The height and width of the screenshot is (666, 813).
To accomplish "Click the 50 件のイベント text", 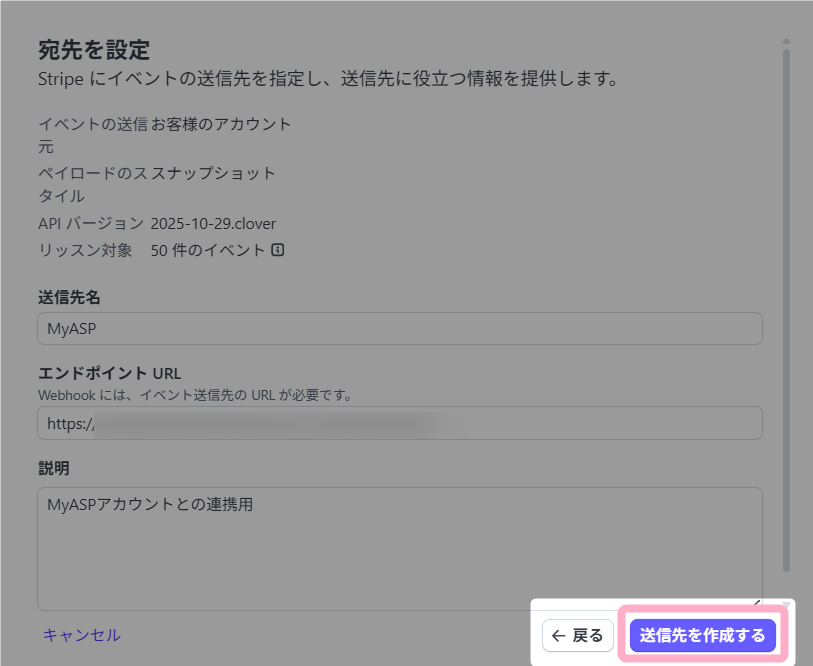I will 208,250.
